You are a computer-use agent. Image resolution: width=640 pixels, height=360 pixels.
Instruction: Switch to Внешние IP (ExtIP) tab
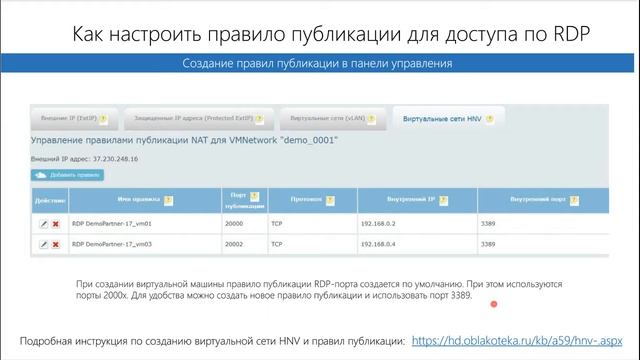74,118
